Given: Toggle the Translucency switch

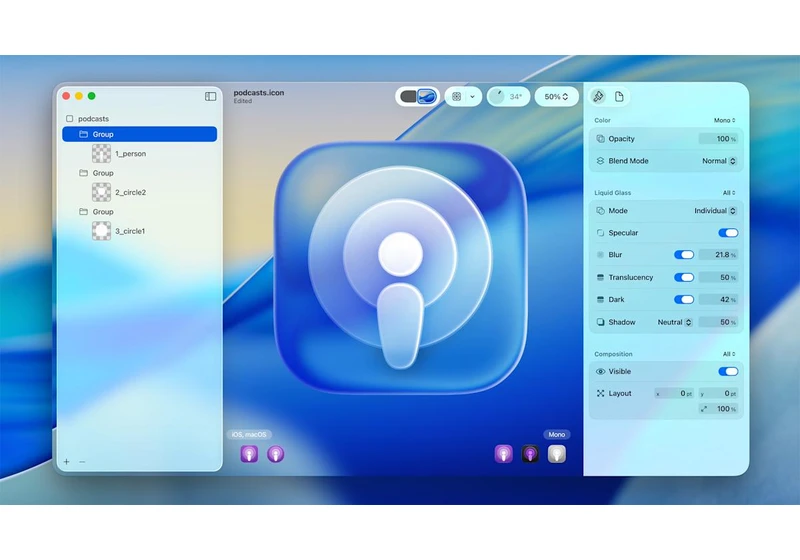Looking at the screenshot, I should click(684, 277).
